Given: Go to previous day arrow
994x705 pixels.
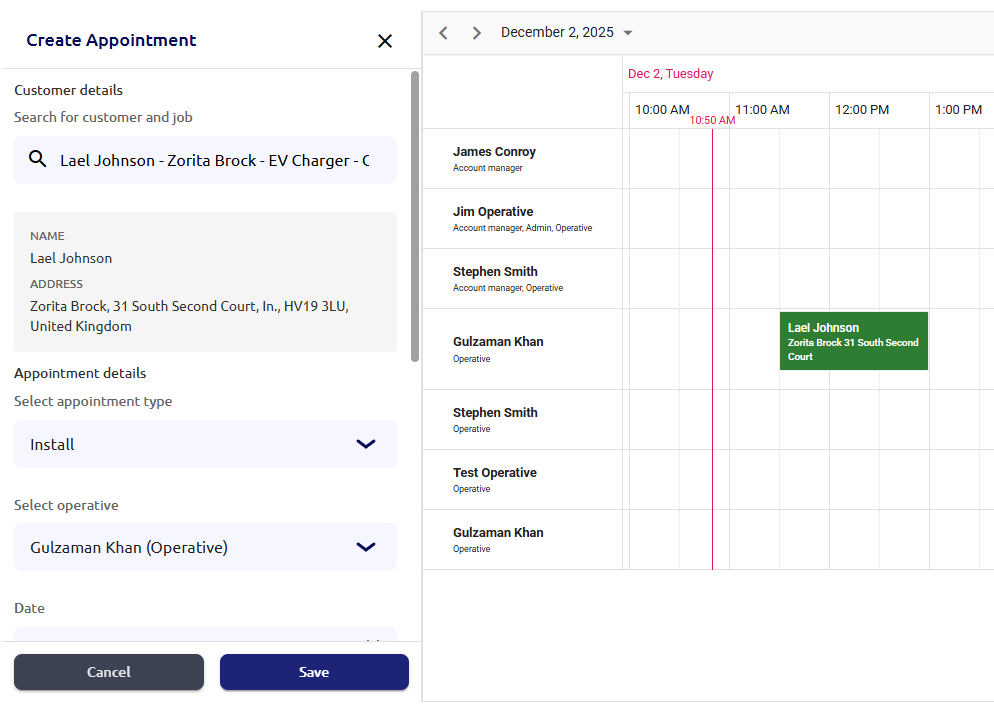Looking at the screenshot, I should (x=444, y=33).
